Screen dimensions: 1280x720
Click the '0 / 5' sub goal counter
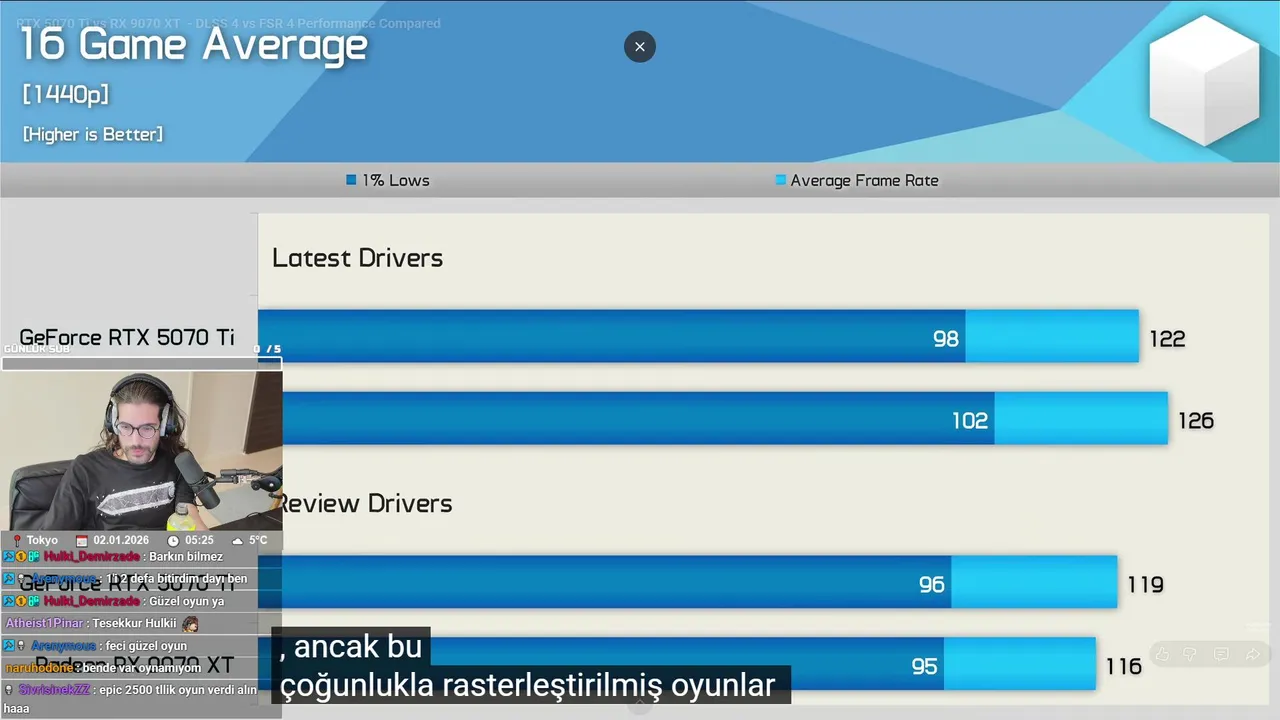click(x=267, y=349)
